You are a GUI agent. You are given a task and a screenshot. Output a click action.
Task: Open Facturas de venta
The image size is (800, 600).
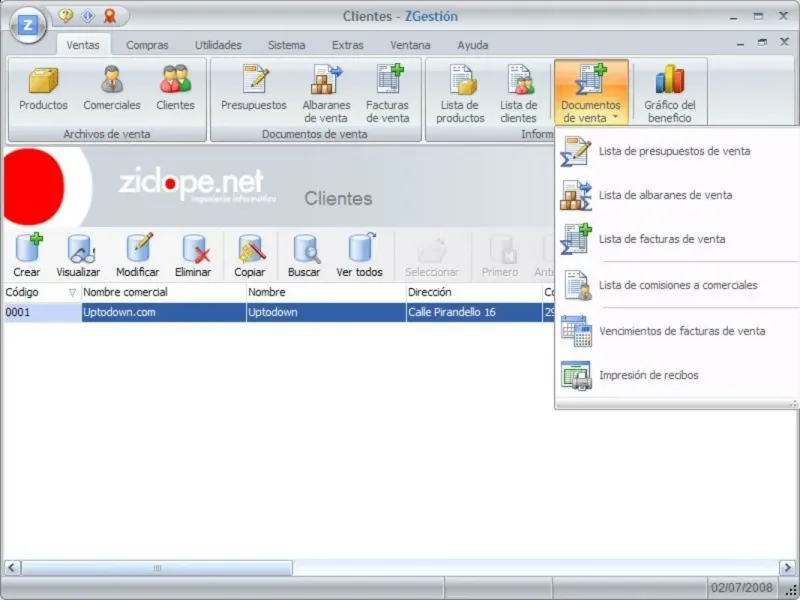pos(388,93)
